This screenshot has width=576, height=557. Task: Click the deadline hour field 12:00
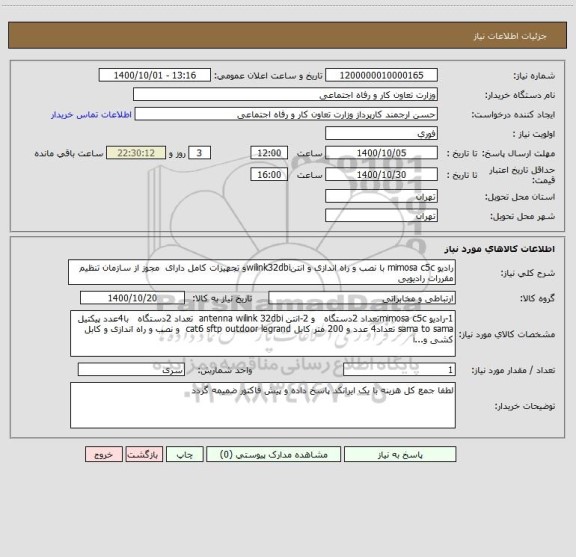(x=269, y=153)
